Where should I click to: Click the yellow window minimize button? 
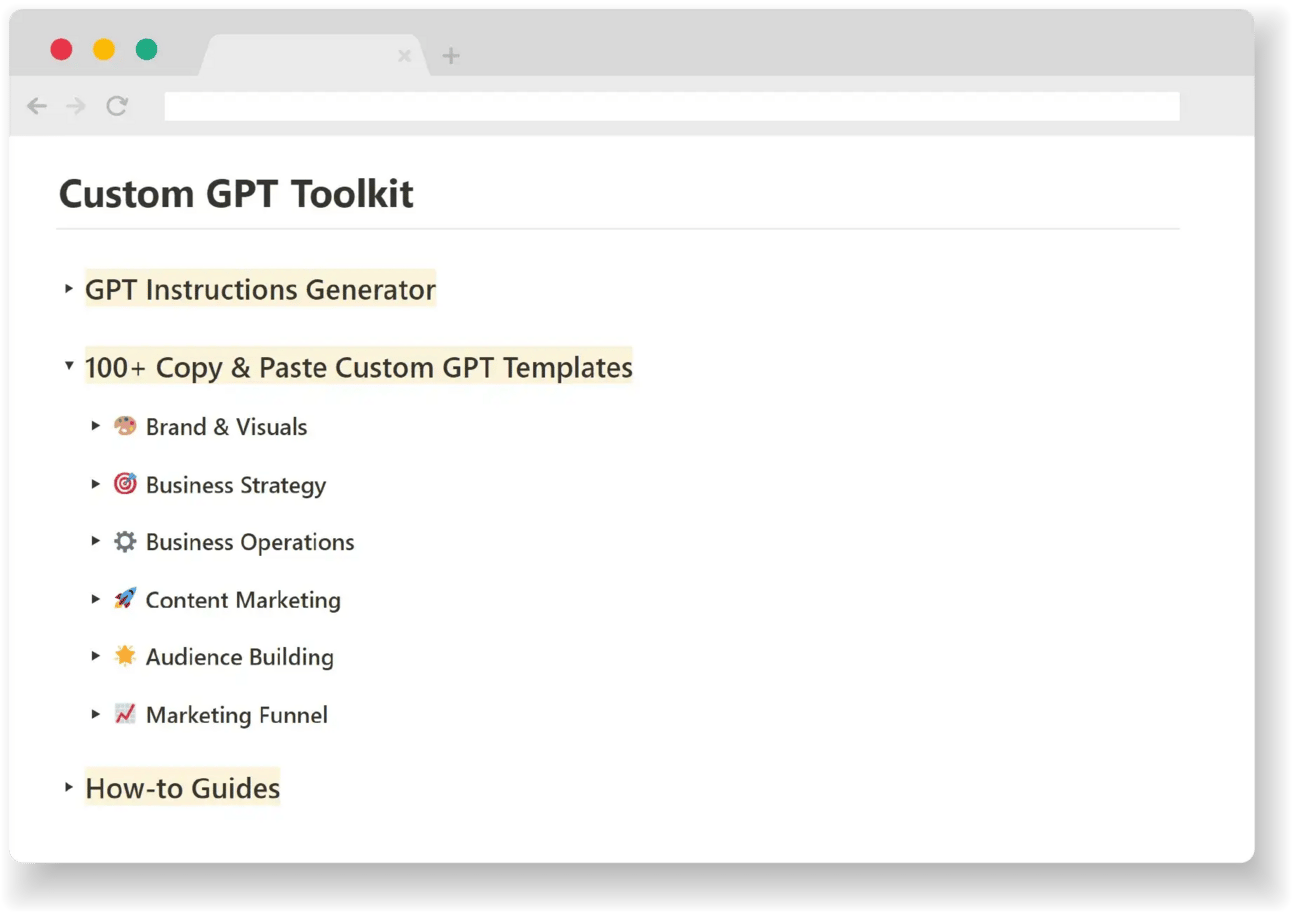tap(104, 49)
